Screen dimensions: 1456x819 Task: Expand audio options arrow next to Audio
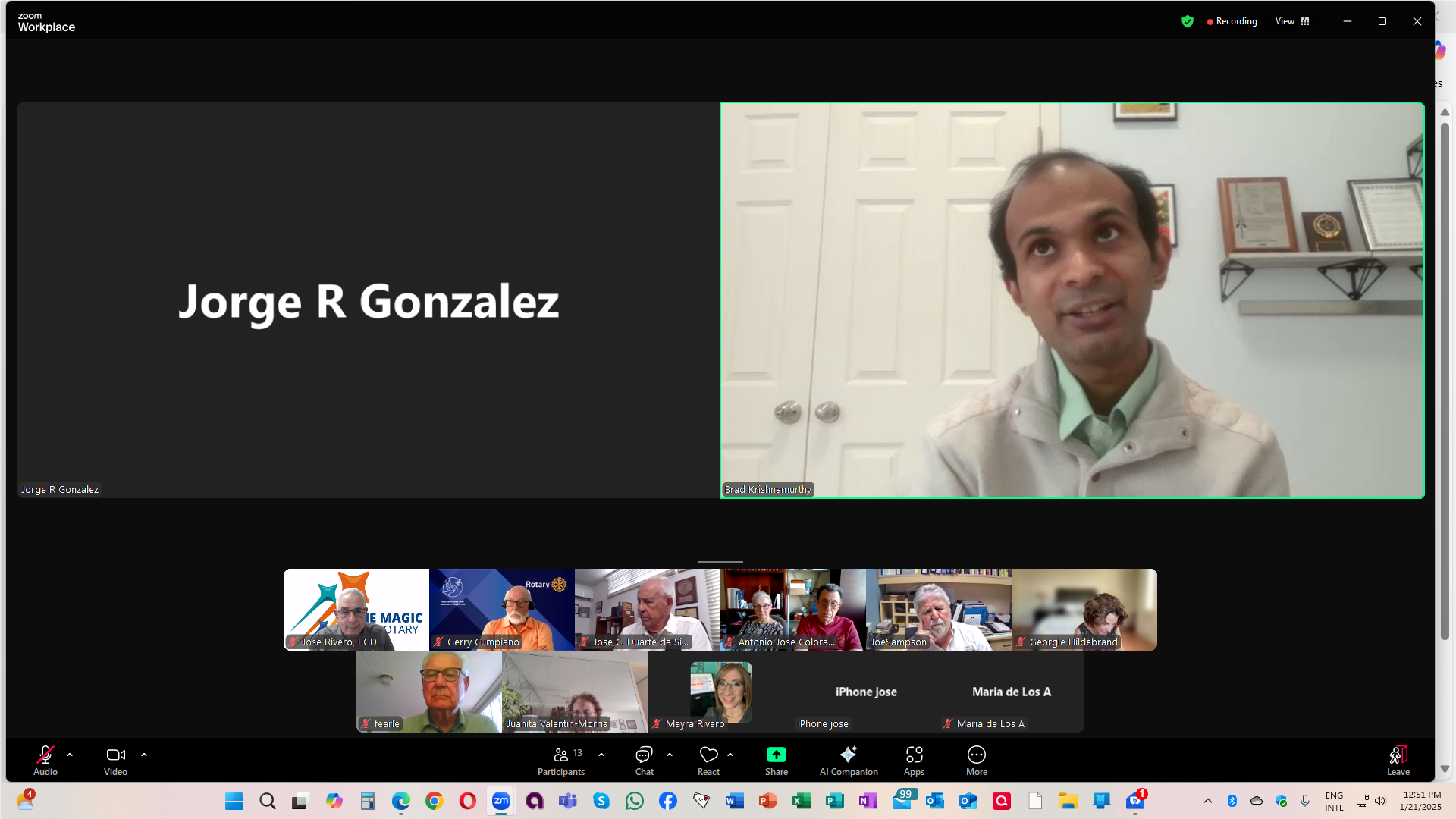pyautogui.click(x=70, y=755)
